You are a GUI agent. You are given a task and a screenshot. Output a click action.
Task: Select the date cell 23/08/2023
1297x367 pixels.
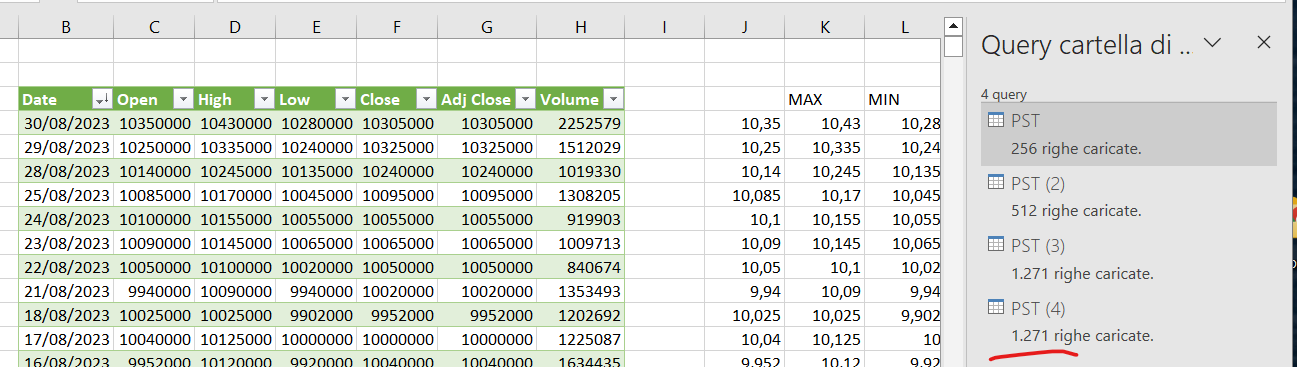click(66, 243)
